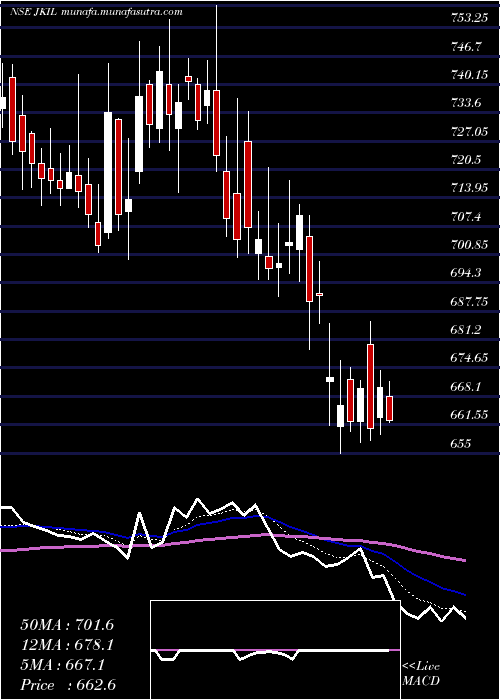Click the 50MA : 701.6 reading
This screenshot has height=700, width=500.
pyautogui.click(x=67, y=625)
